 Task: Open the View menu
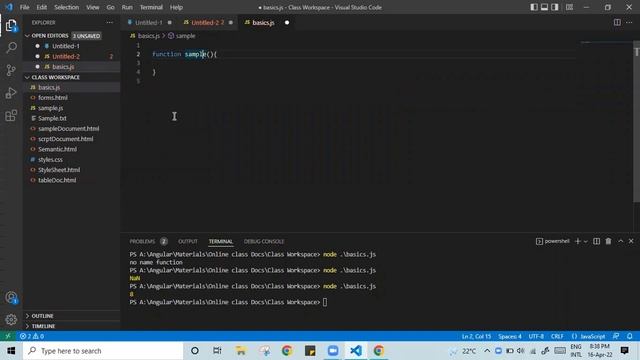click(x=93, y=7)
